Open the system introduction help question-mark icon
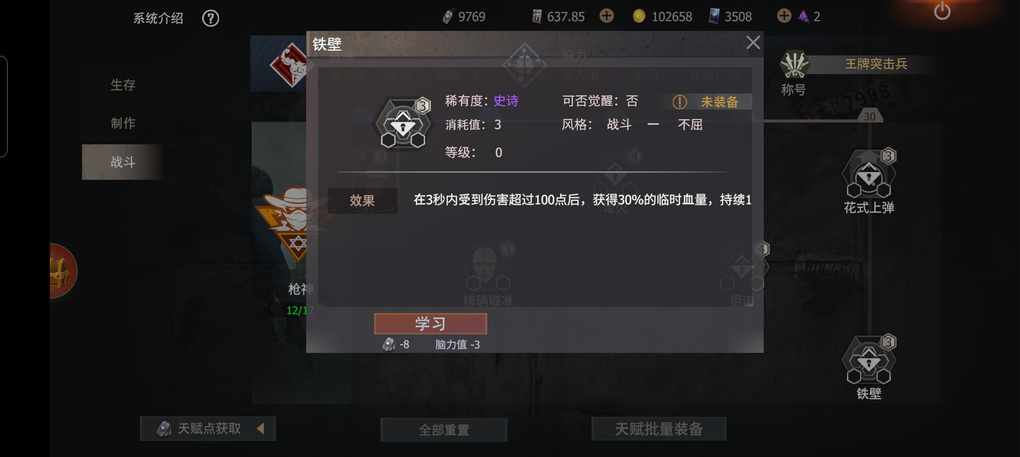The image size is (1020, 457). click(x=210, y=18)
